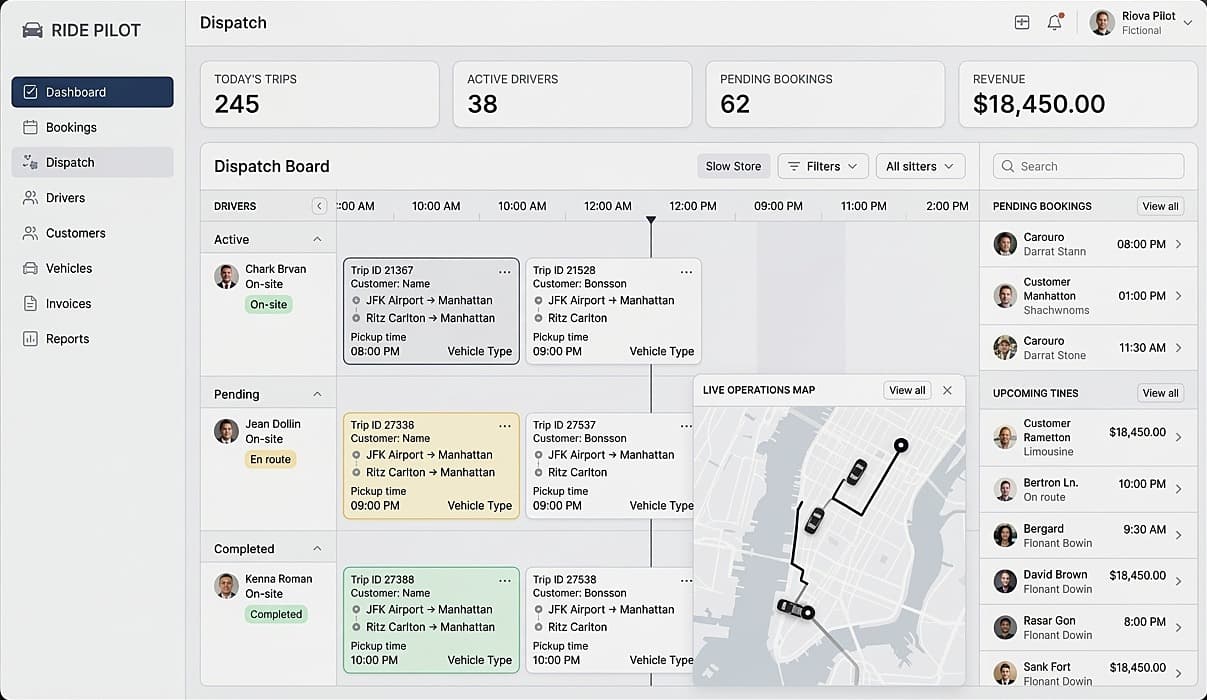Open options menu on Trip ID 21528
Image resolution: width=1207 pixels, height=700 pixels.
click(686, 271)
